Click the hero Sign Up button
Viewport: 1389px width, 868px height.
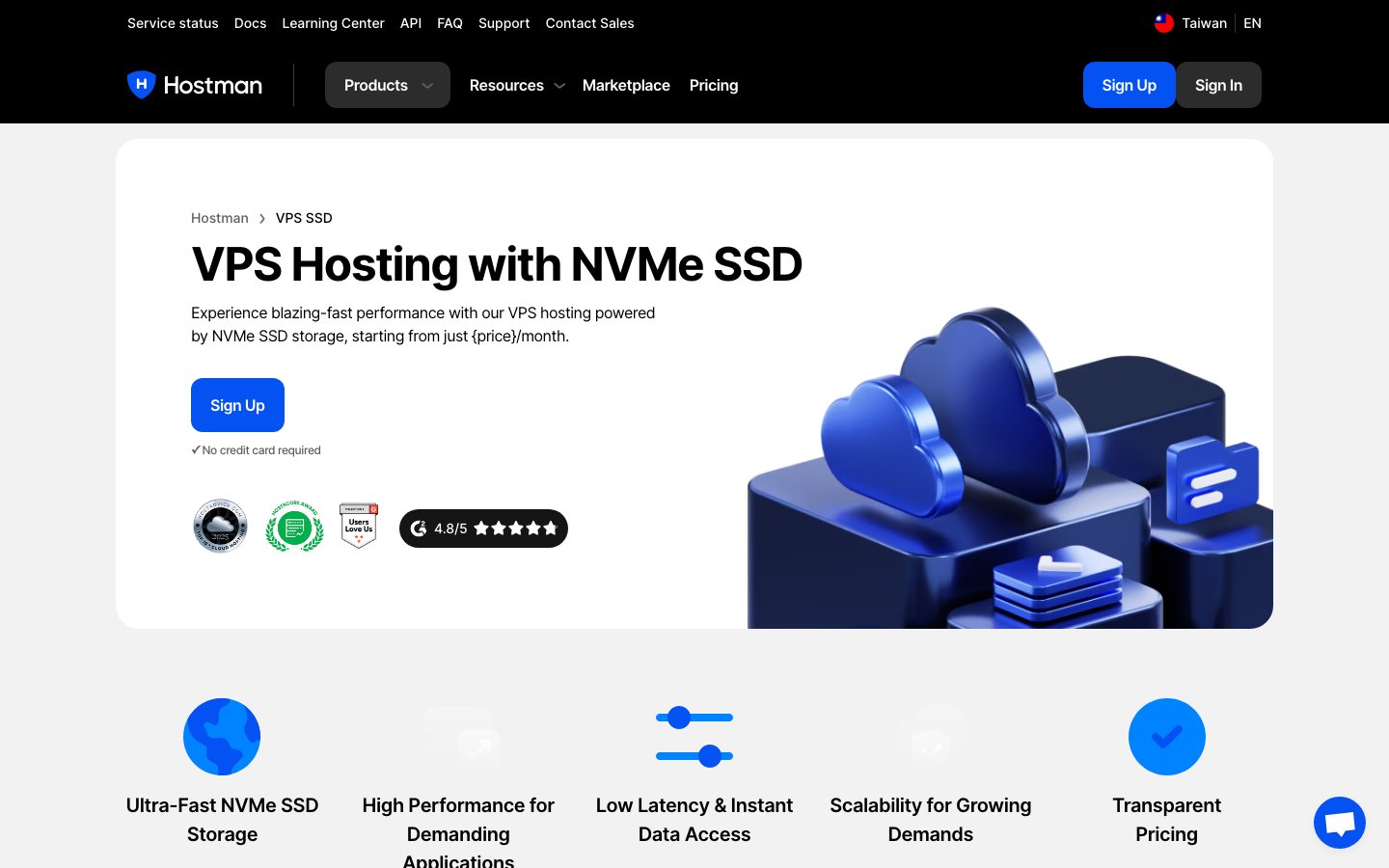point(237,405)
